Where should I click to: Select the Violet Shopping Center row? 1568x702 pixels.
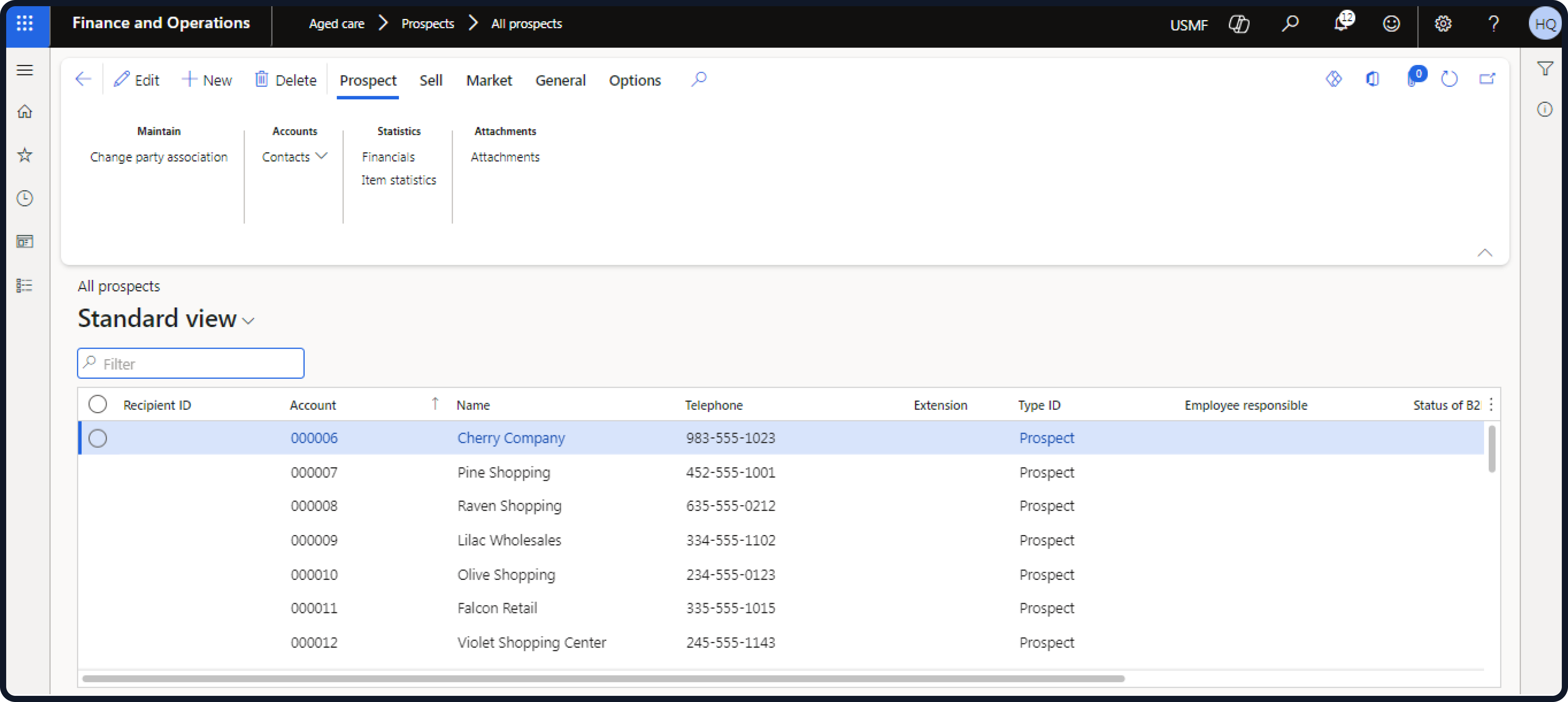click(x=781, y=642)
